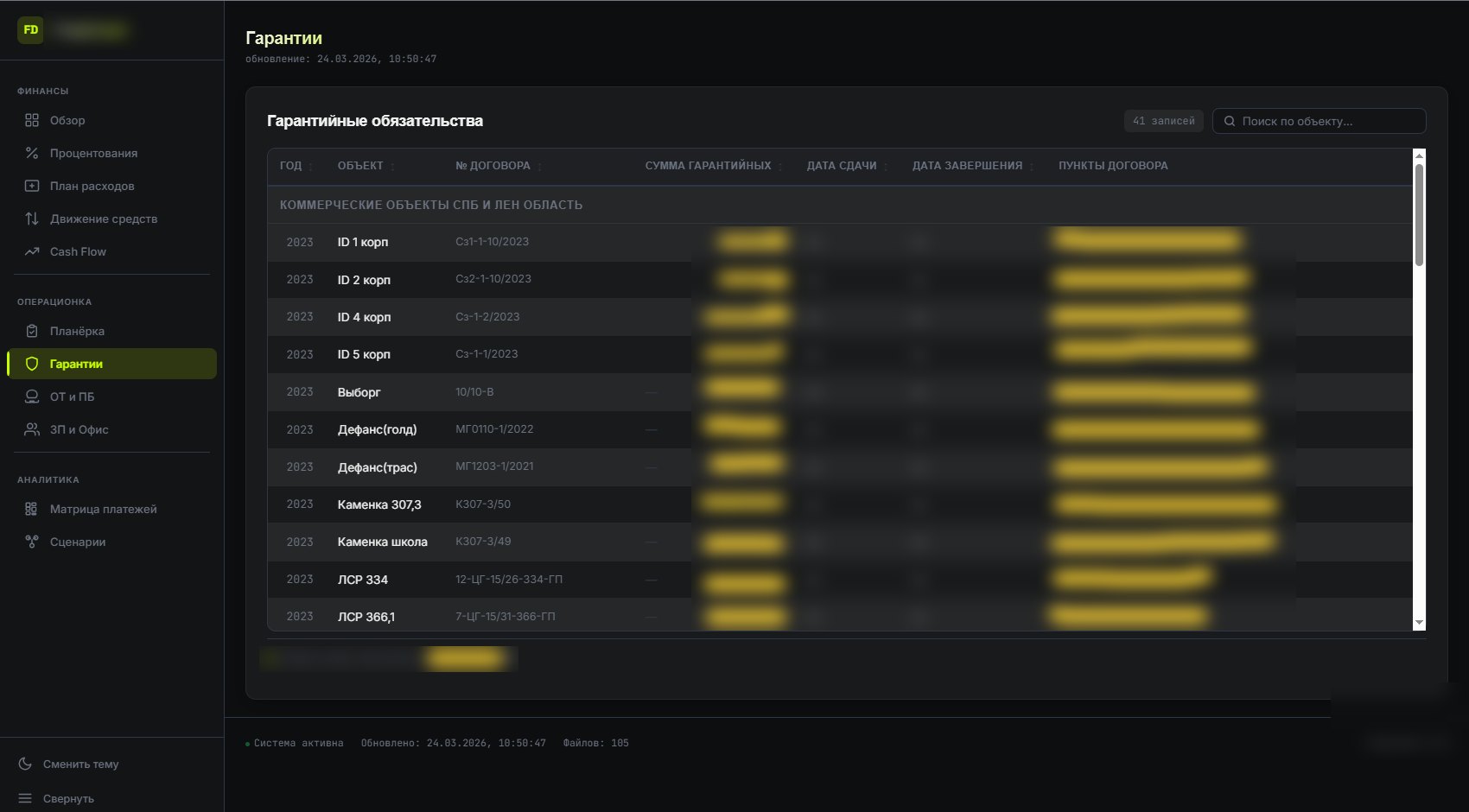
Task: Click the table vertical scrollbar thumb
Action: [1419, 214]
